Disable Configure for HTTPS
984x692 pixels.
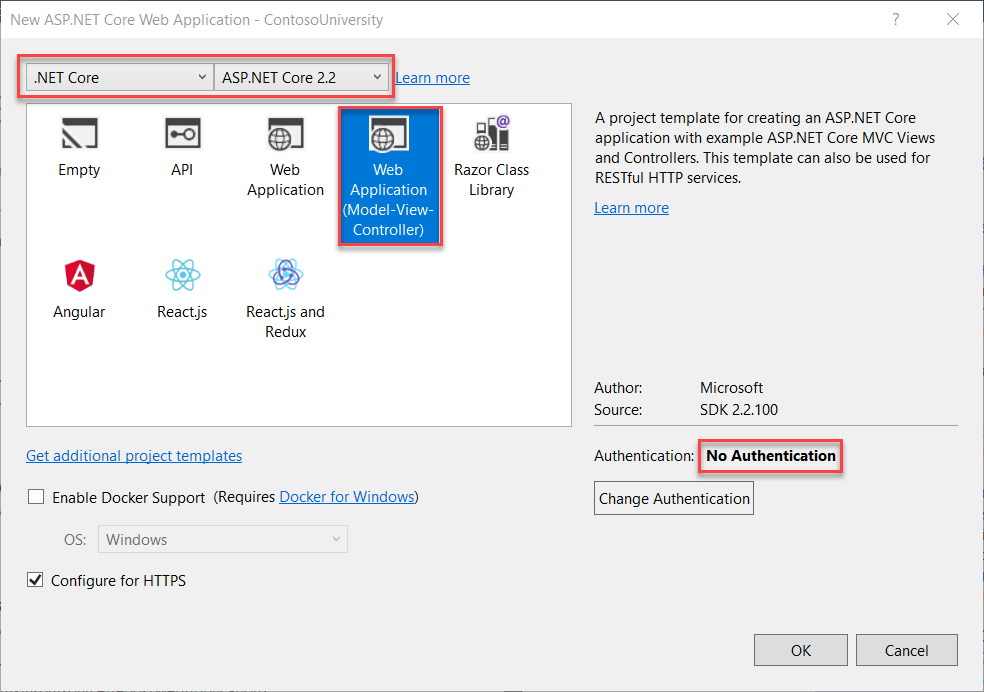(x=35, y=580)
